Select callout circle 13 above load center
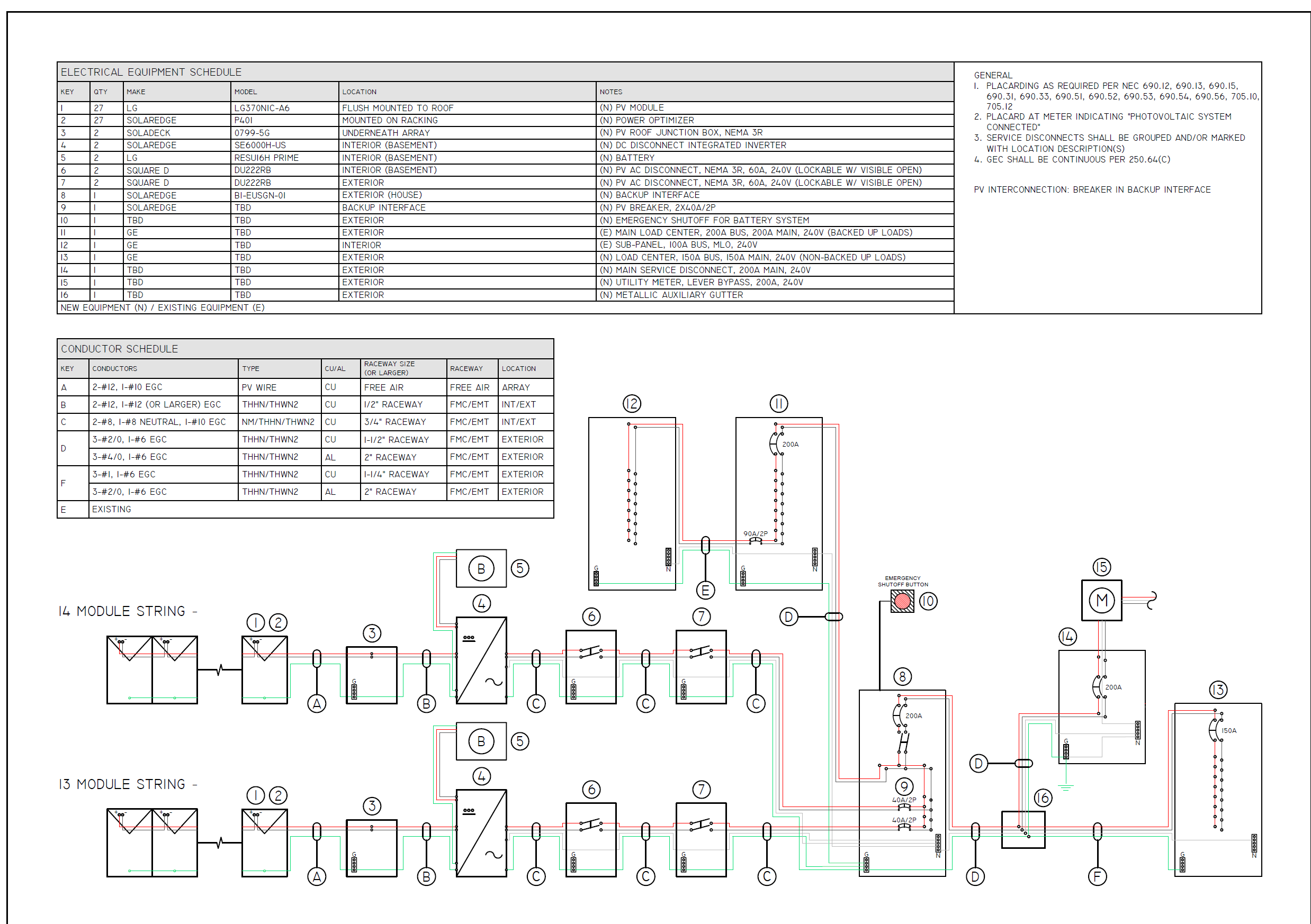 point(1218,690)
